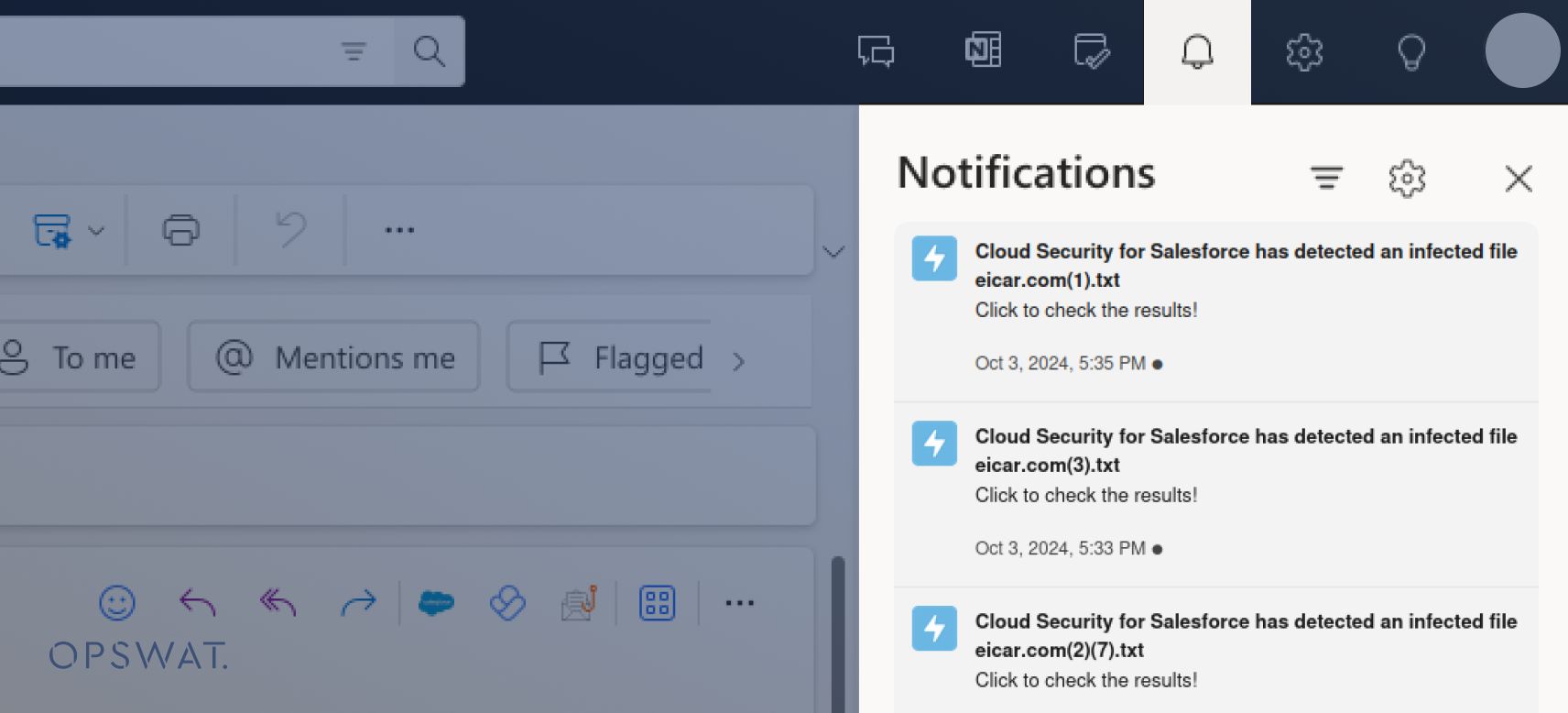
Task: Open notification settings gear in panel
Action: coord(1407,179)
